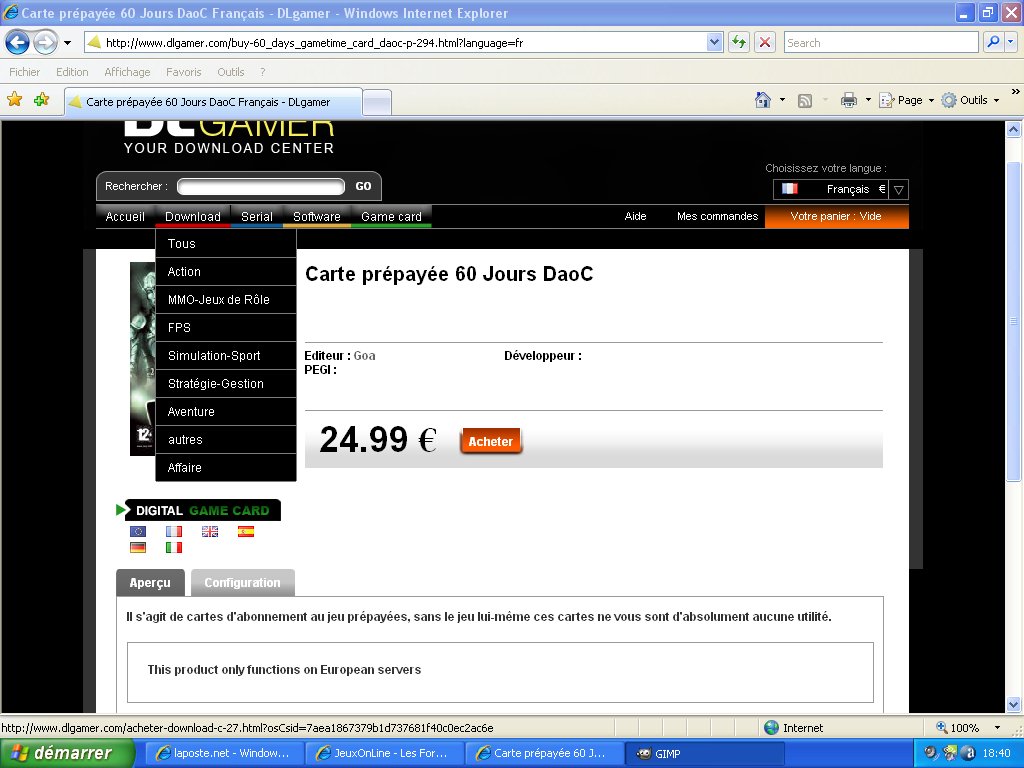Image resolution: width=1024 pixels, height=768 pixels.
Task: Select MMO-Jeux de Rôle category
Action: (226, 300)
